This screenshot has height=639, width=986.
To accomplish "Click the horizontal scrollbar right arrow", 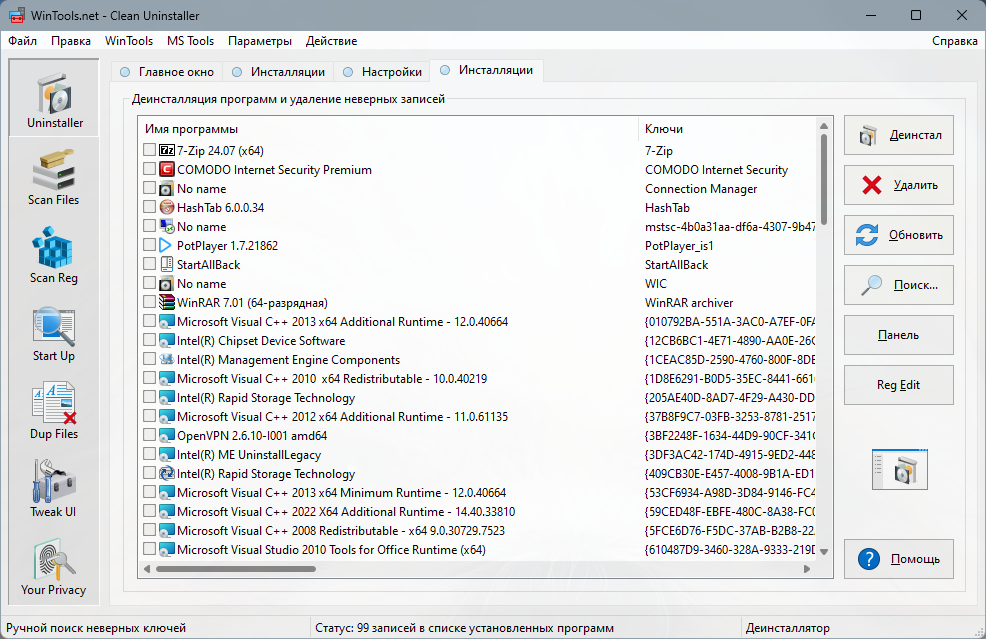I will click(x=807, y=569).
